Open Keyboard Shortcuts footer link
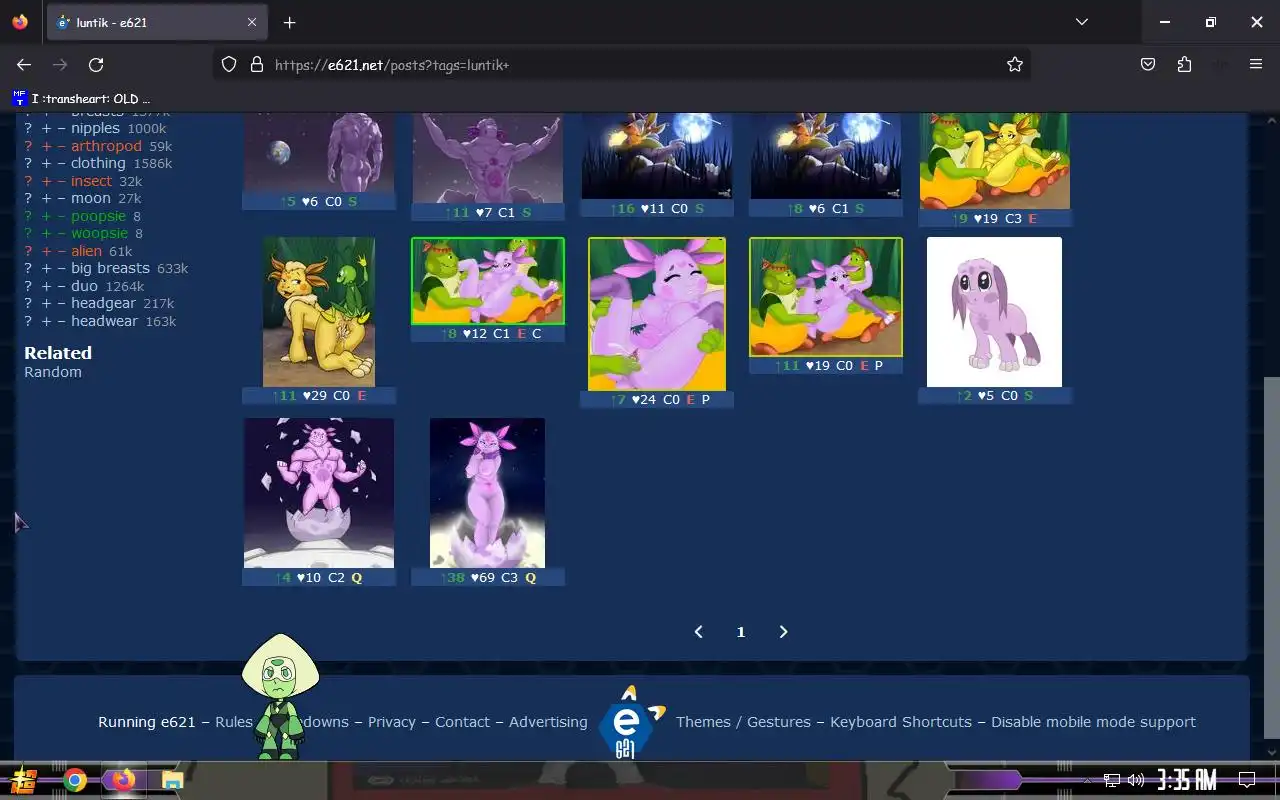1280x800 pixels. (901, 722)
